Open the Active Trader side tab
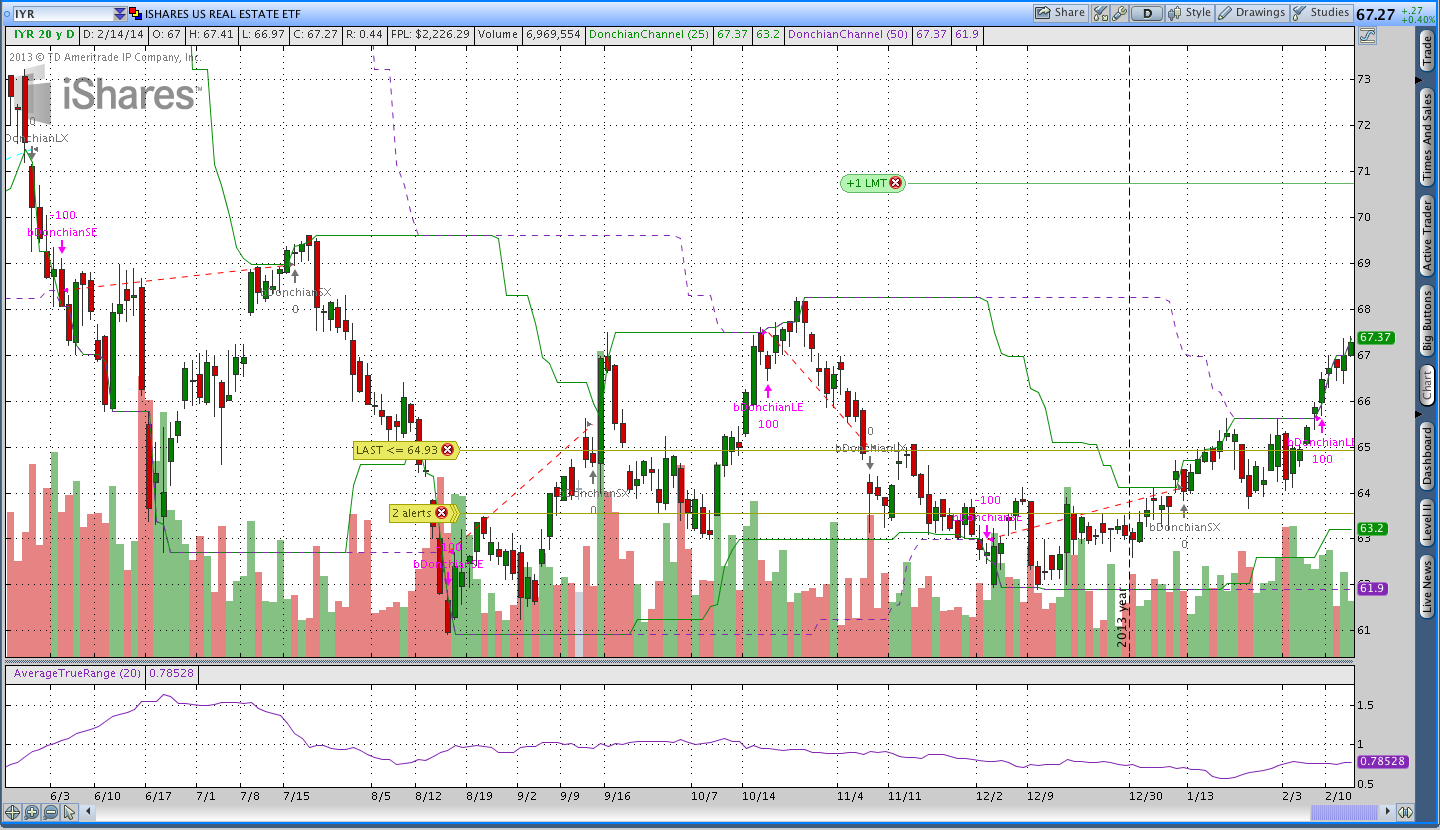The image size is (1440, 830). 1427,235
